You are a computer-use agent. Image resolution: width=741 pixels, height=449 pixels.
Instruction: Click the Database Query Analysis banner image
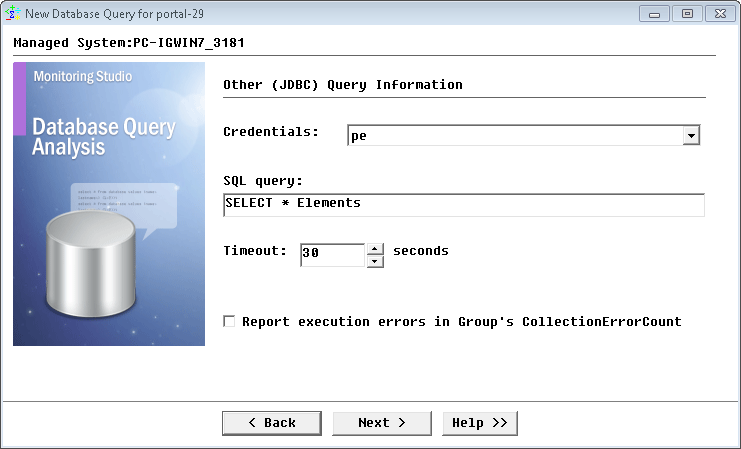click(109, 204)
